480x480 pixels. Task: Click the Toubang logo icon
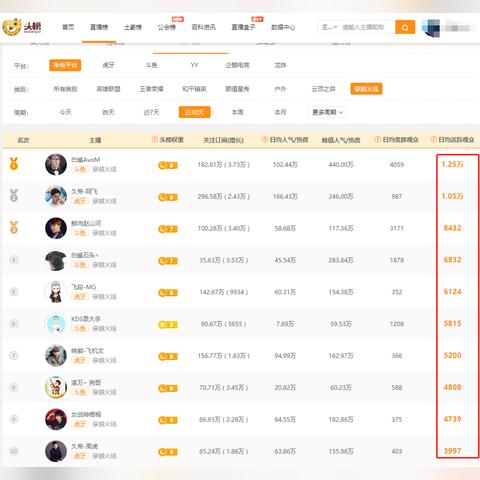click(12, 27)
